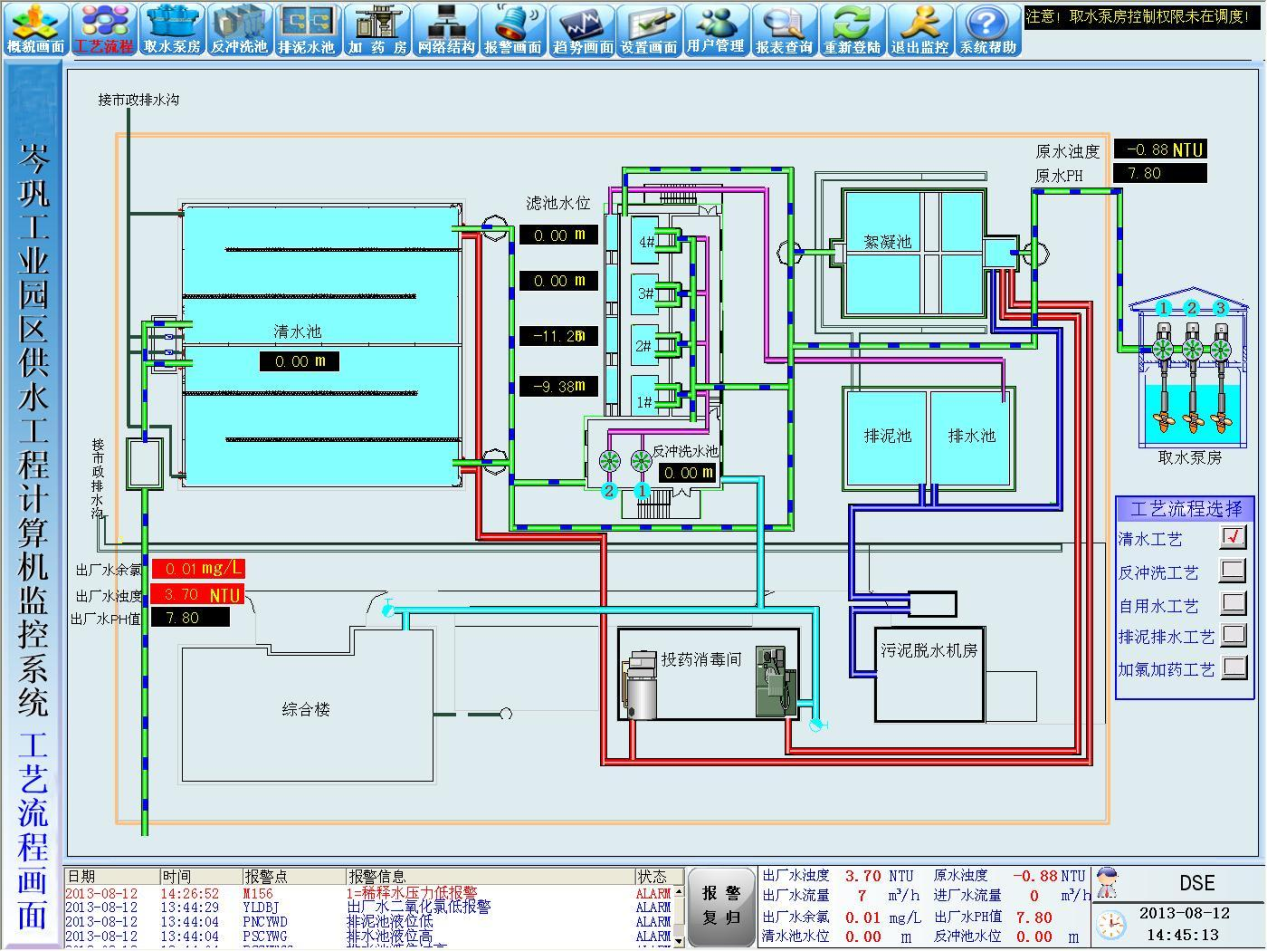
Task: Open the 加药房 dosing room screen
Action: click(376, 30)
